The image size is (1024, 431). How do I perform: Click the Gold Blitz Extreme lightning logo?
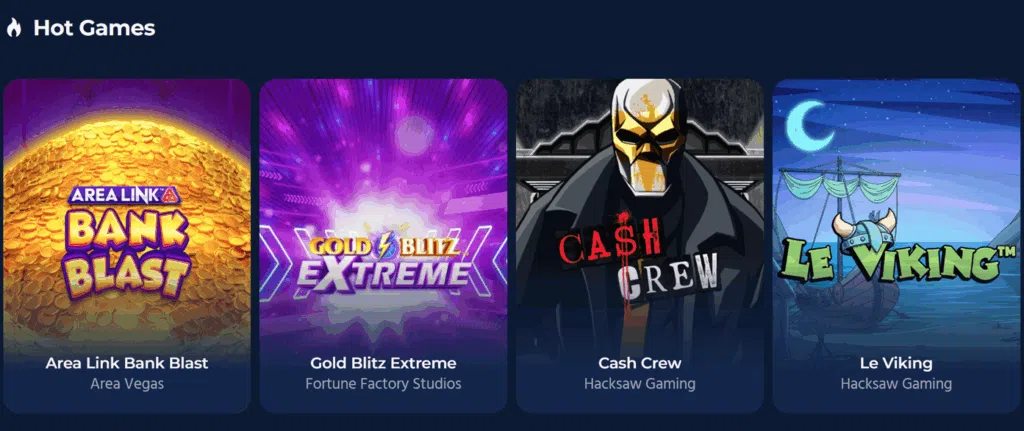pyautogui.click(x=383, y=261)
